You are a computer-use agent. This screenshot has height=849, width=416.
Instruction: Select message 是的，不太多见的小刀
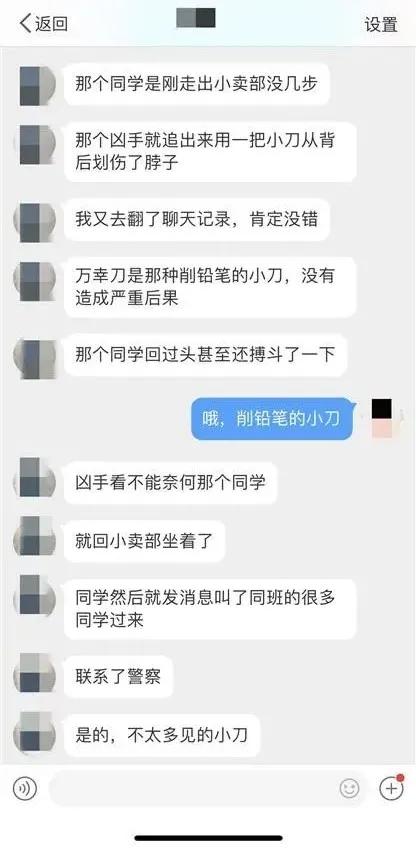[162, 735]
